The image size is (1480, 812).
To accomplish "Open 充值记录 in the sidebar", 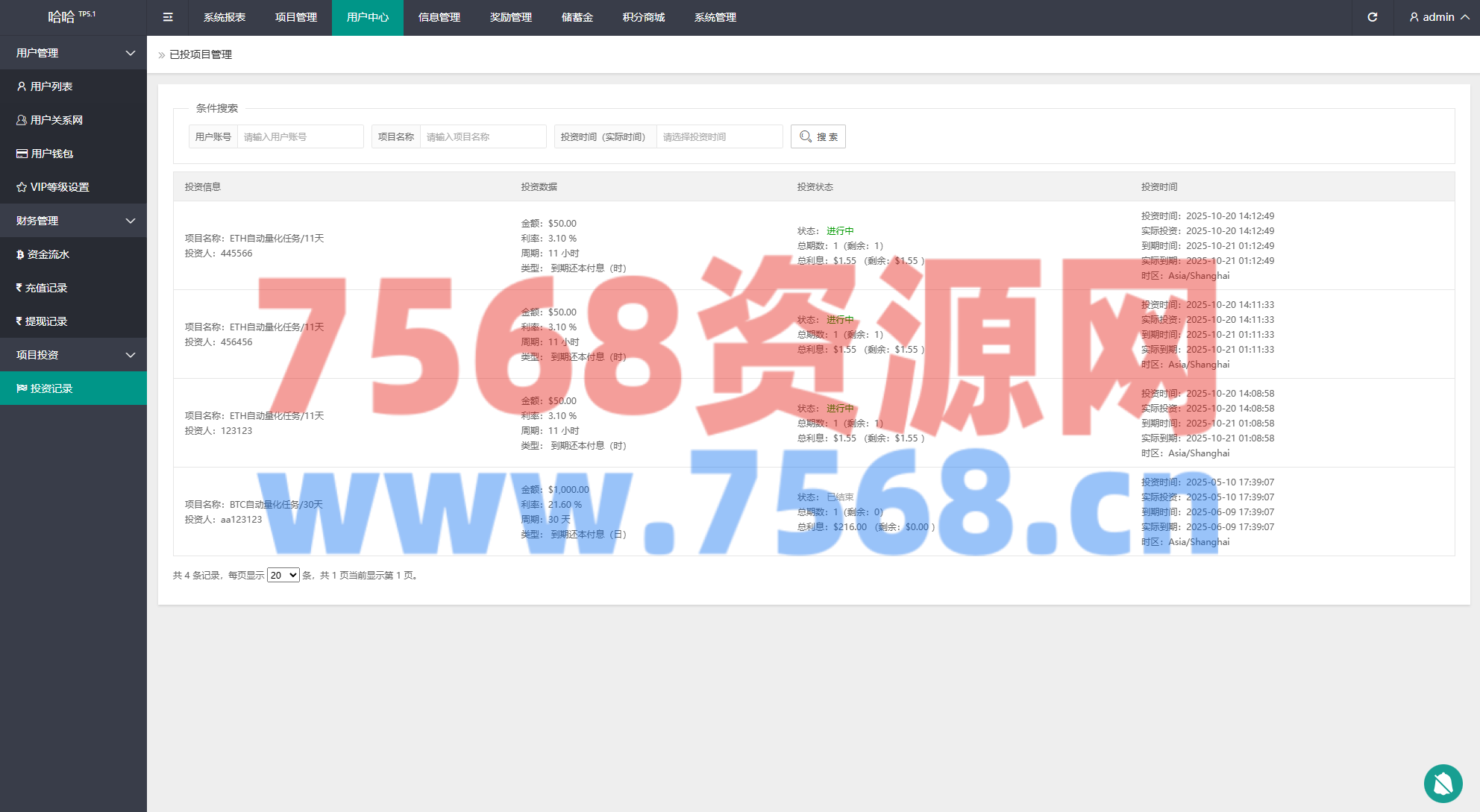I will [x=46, y=288].
